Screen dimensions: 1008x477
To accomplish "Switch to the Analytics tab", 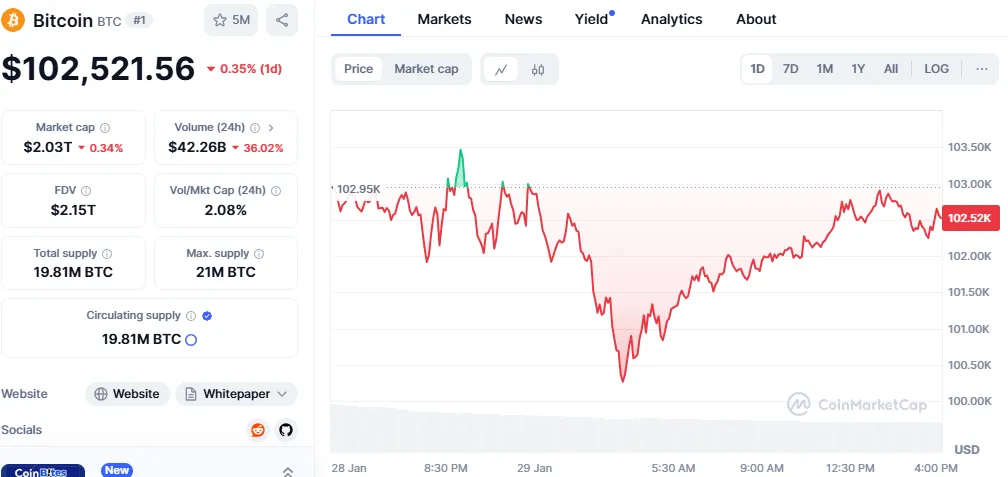I will (671, 19).
